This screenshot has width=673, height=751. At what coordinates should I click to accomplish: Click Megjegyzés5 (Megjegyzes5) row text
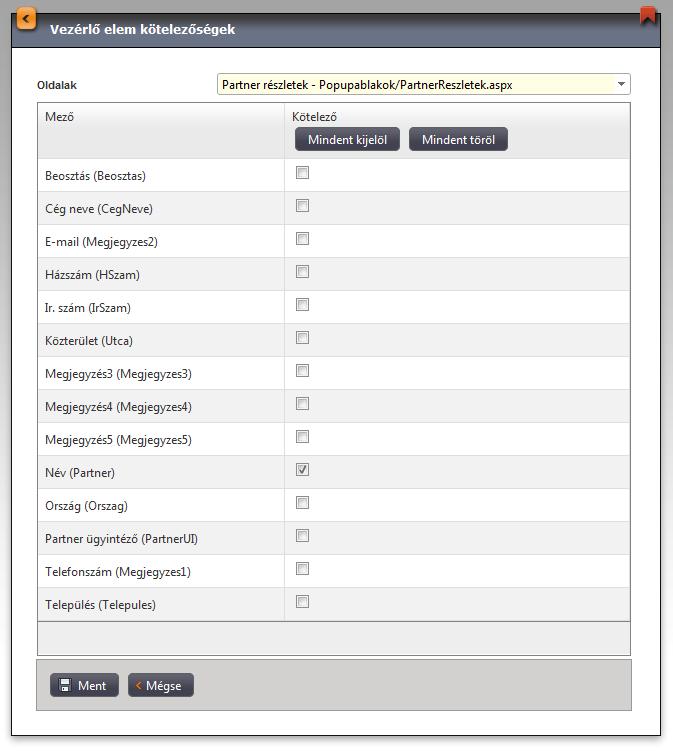[118, 440]
